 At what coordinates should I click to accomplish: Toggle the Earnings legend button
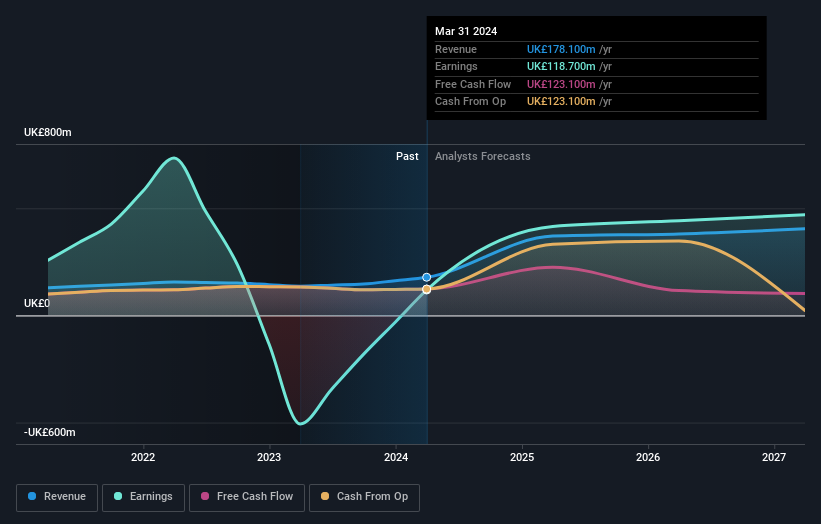(143, 497)
